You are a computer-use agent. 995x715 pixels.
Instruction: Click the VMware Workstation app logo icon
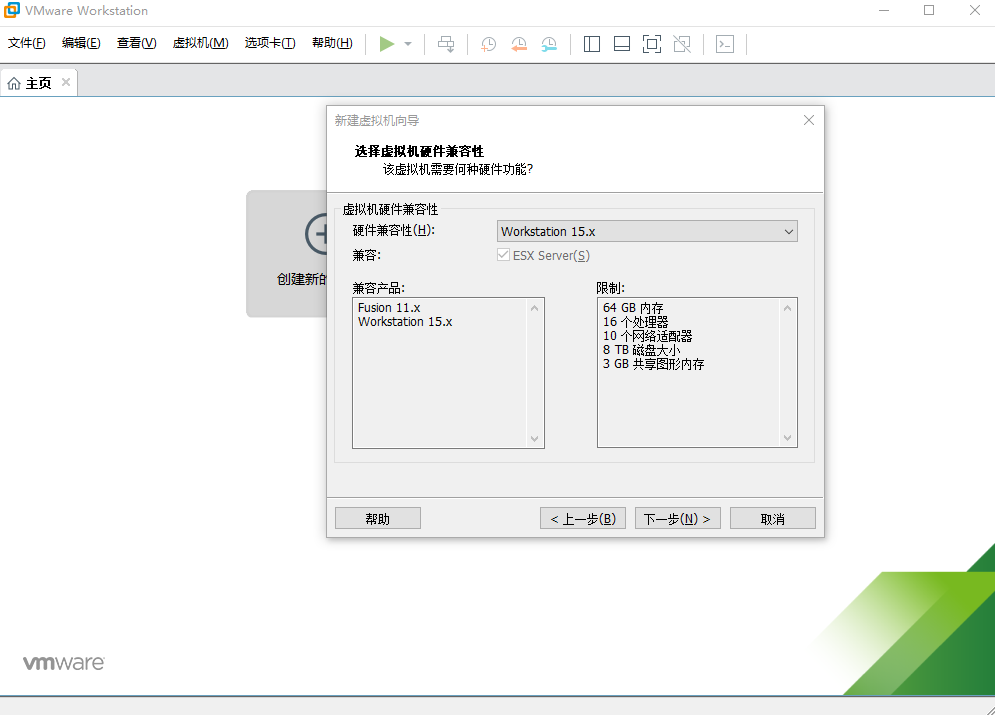(x=11, y=10)
